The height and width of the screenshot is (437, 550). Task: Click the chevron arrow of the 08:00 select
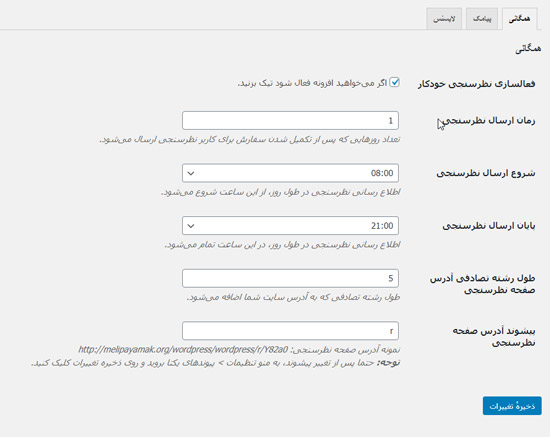[191, 173]
